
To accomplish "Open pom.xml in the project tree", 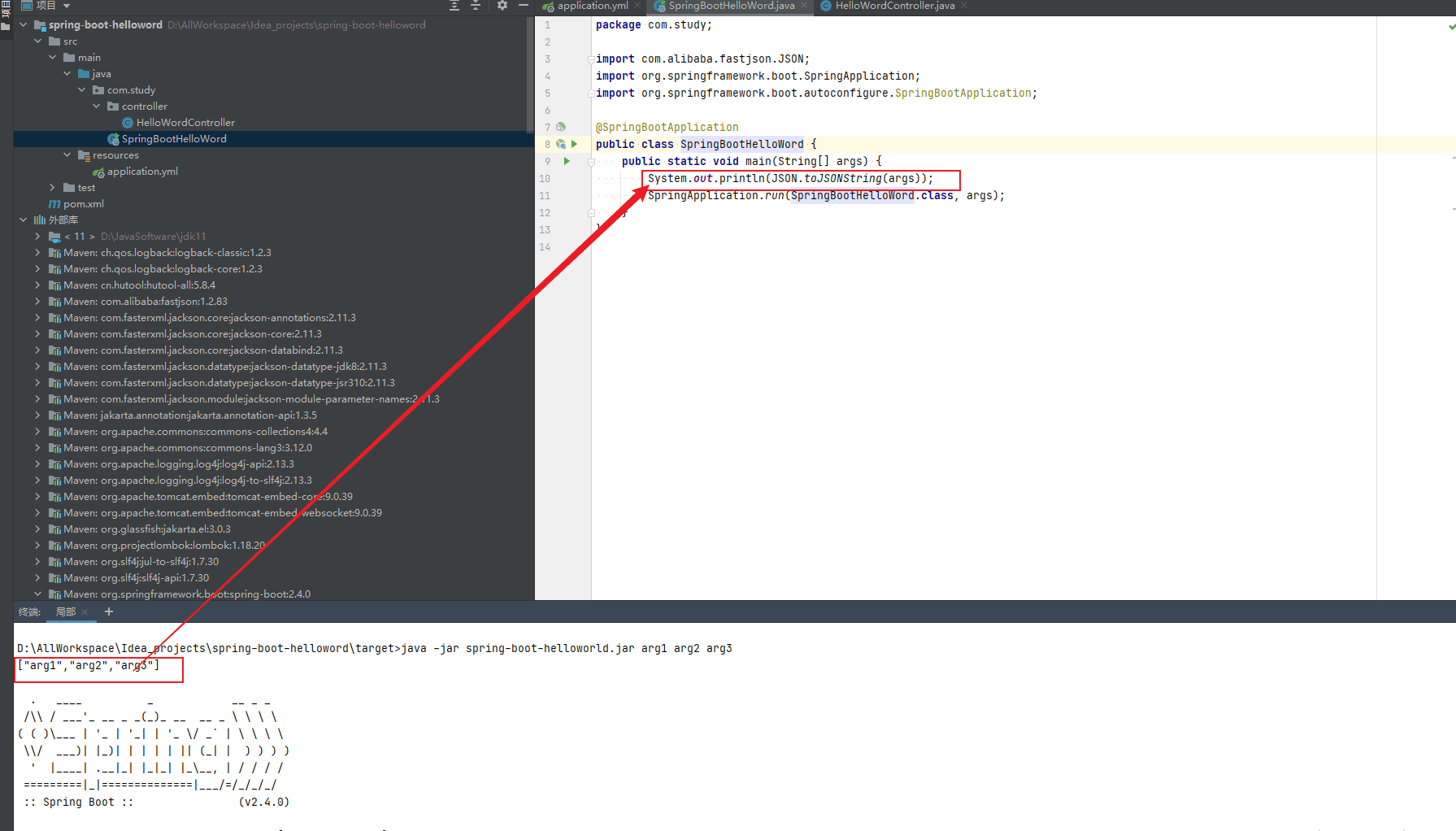I will point(84,204).
